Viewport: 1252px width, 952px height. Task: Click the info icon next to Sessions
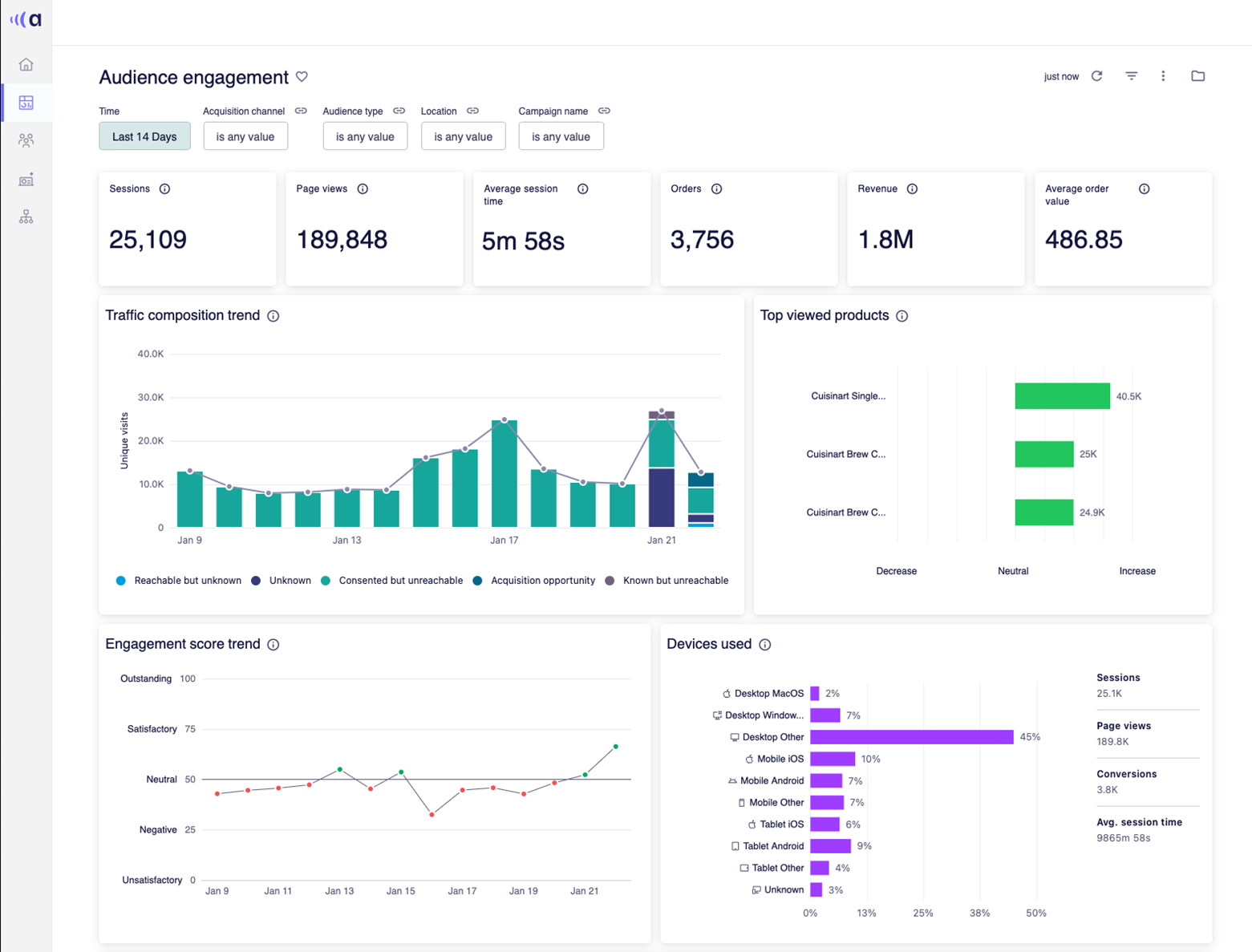[164, 189]
